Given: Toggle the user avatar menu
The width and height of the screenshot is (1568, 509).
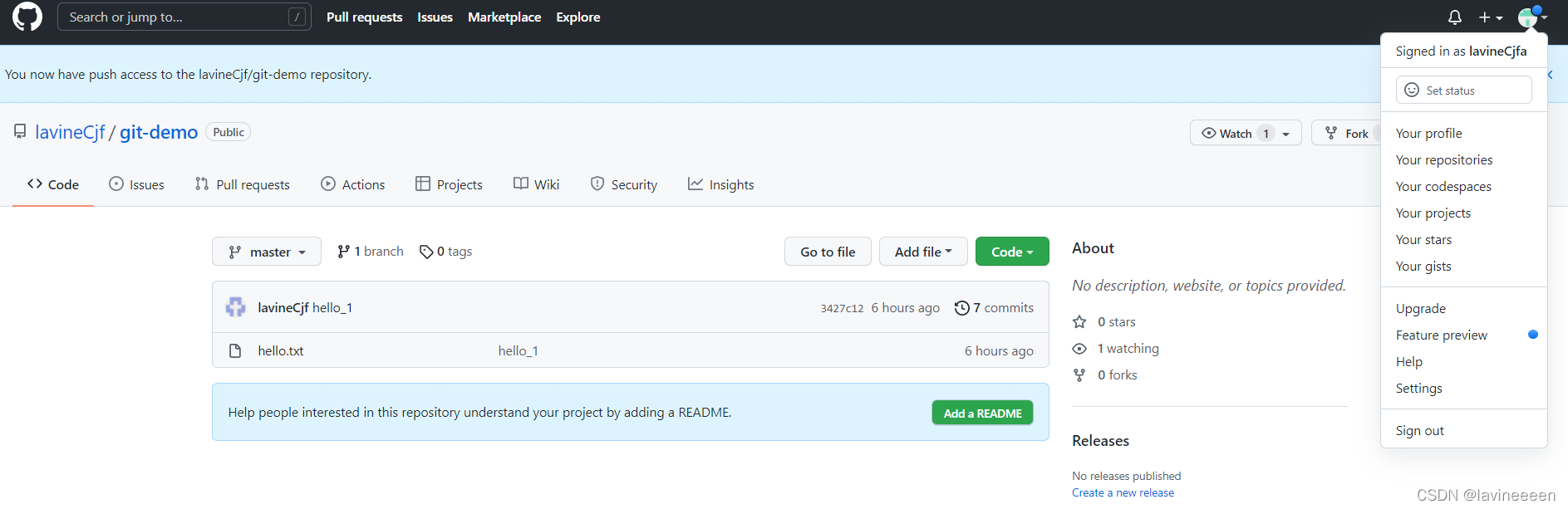Looking at the screenshot, I should pyautogui.click(x=1532, y=17).
